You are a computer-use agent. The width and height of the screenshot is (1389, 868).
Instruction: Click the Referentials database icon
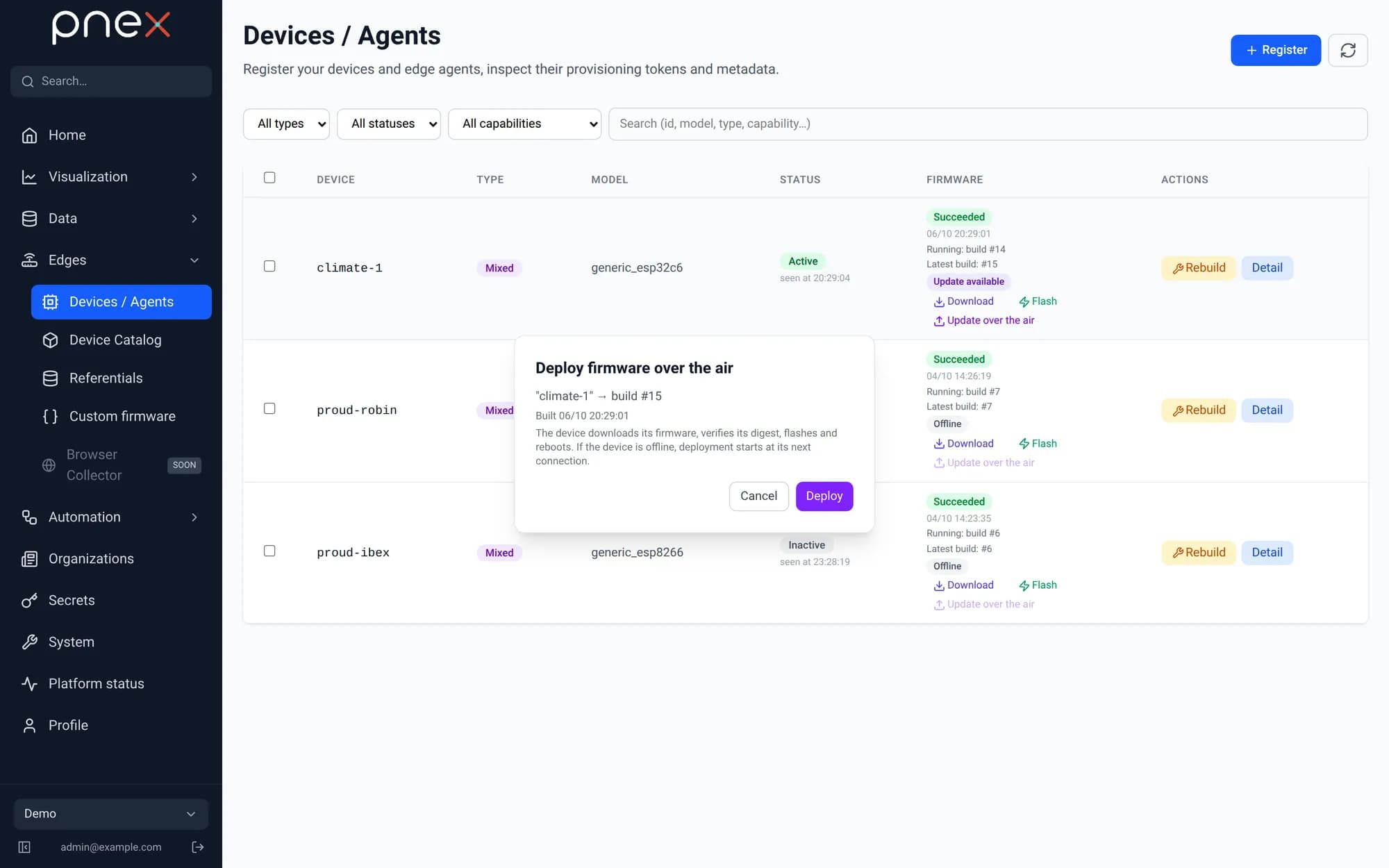pos(50,378)
